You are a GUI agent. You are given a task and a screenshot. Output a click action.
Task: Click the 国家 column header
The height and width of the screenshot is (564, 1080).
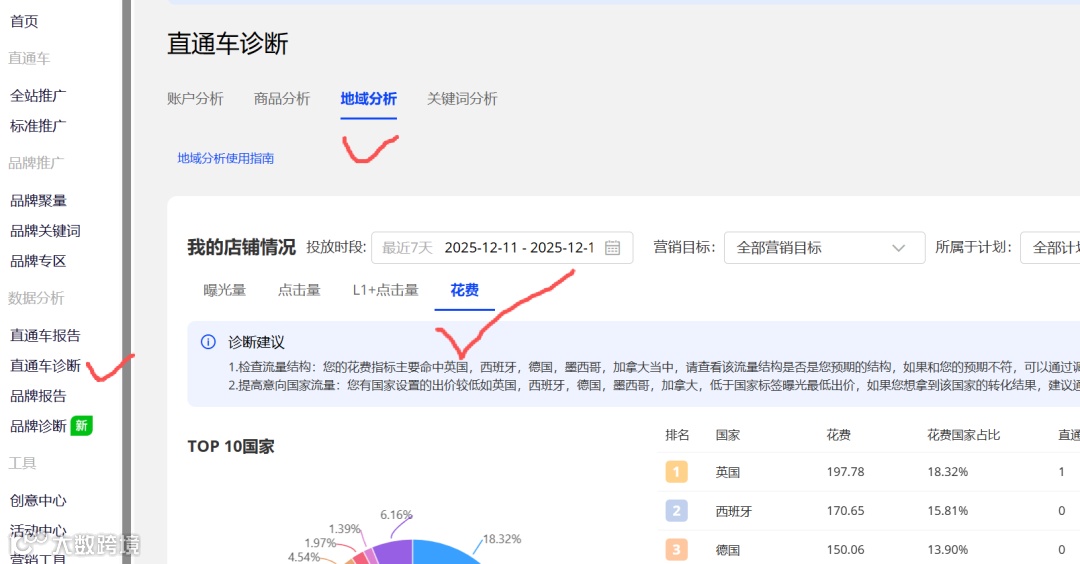[x=727, y=435]
